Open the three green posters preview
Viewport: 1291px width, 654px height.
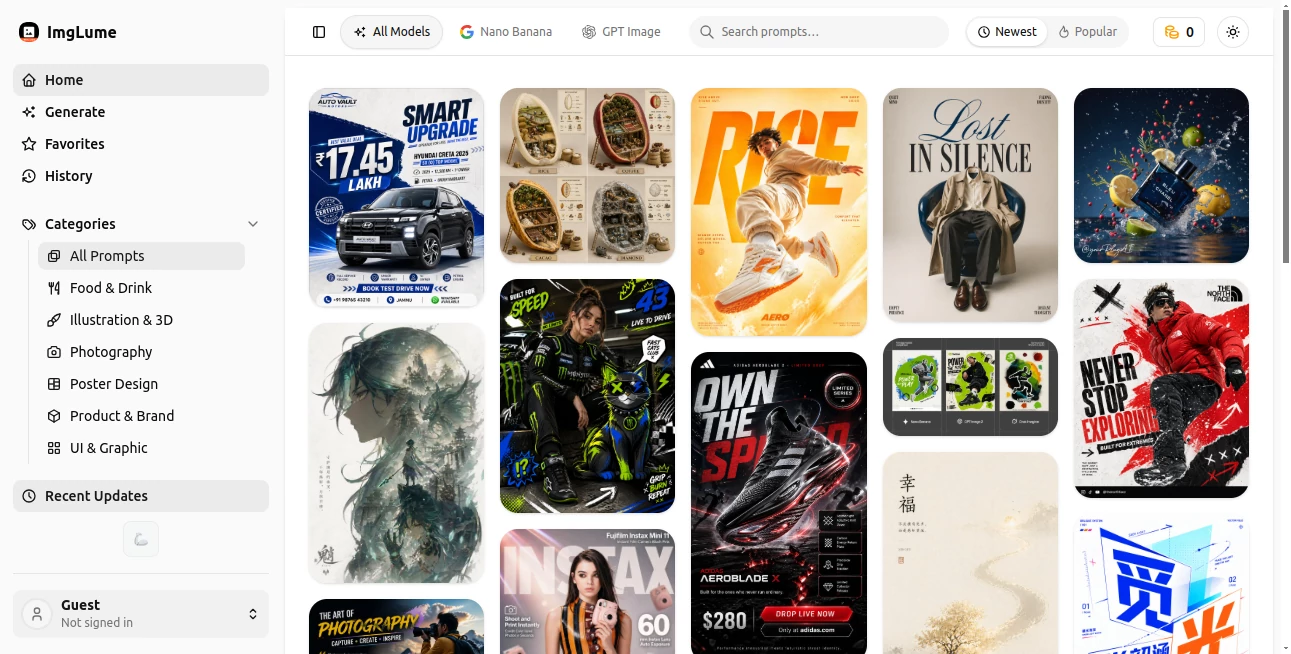(x=970, y=387)
